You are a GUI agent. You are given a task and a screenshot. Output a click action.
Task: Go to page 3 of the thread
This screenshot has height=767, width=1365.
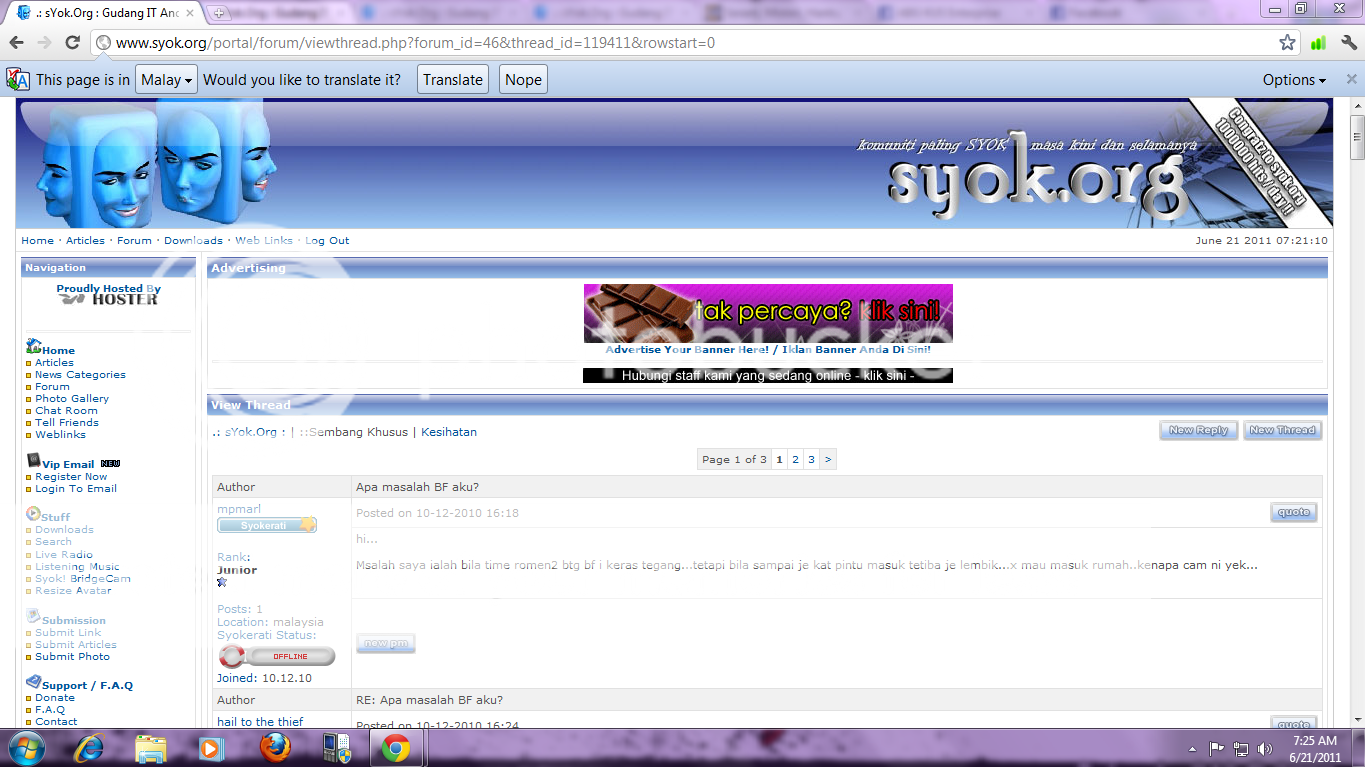[x=811, y=459]
